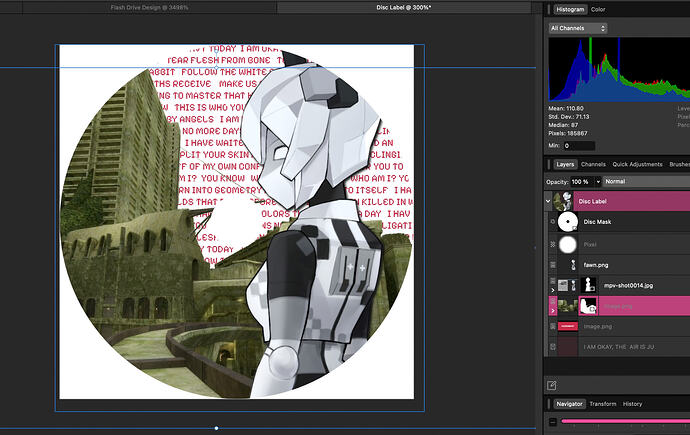Screen dimensions: 690x435
Task: Open the Quick Adjustments tab
Action: coord(637,164)
